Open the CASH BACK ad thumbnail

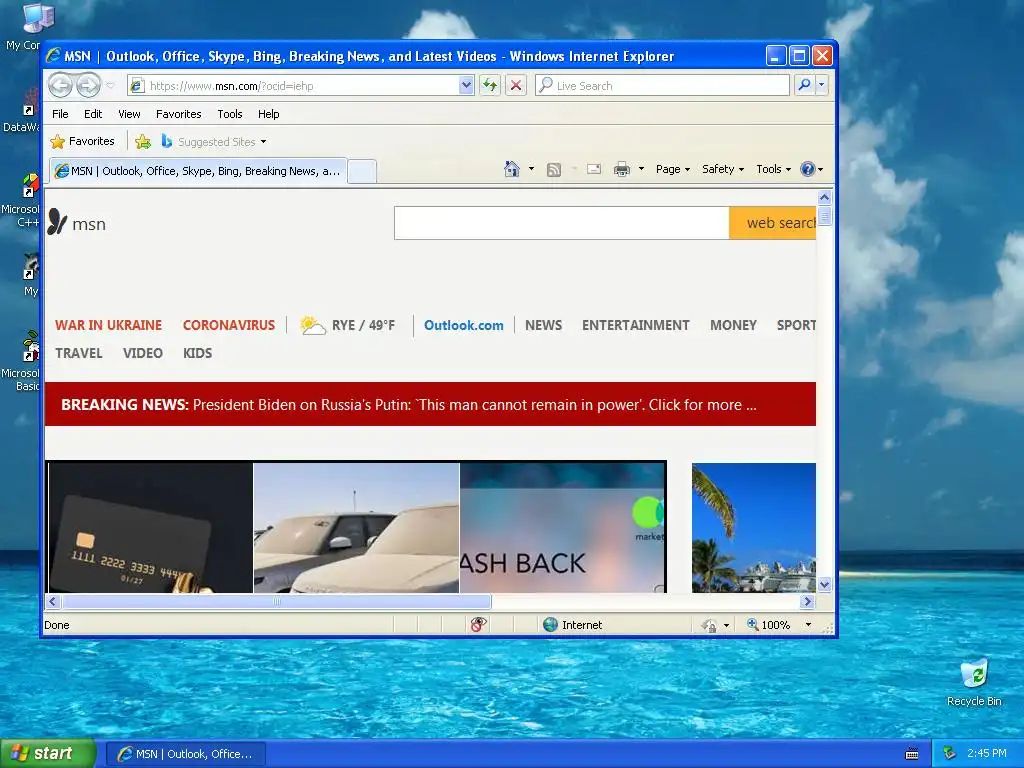[x=562, y=528]
